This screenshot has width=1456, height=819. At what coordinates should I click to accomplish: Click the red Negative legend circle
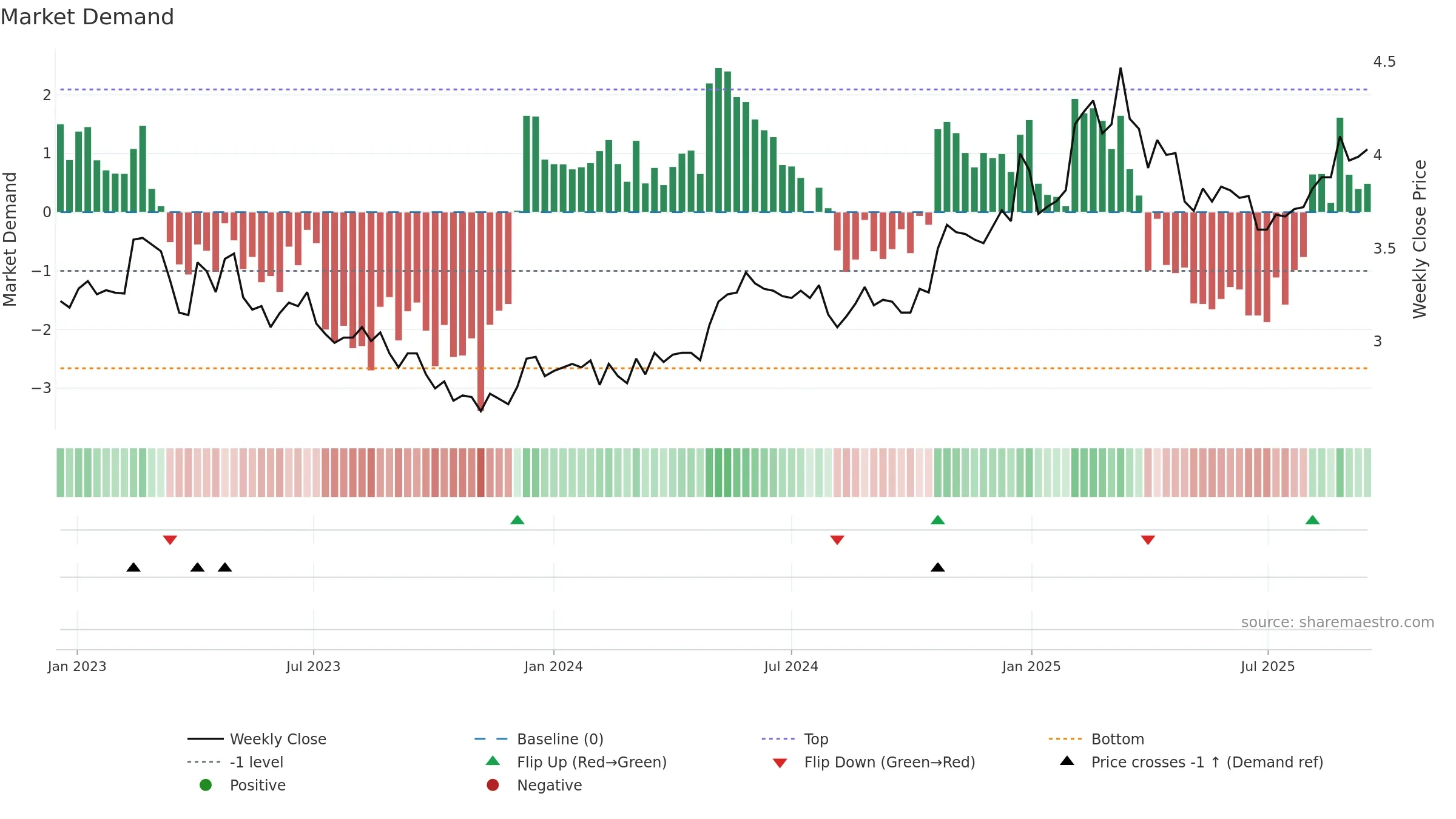coord(493,785)
